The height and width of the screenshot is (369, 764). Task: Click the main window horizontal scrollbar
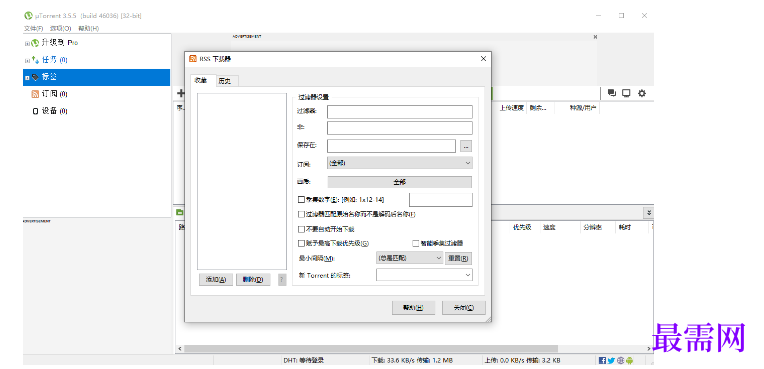tap(370, 349)
